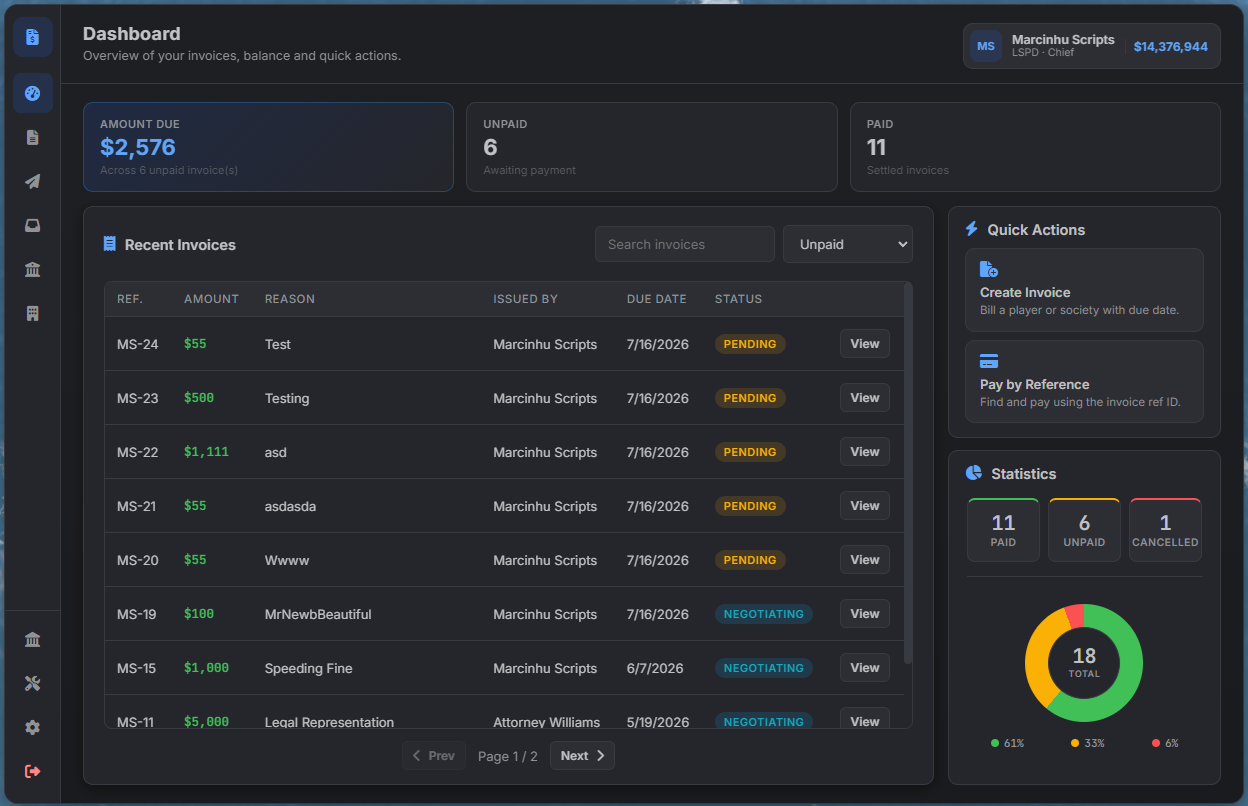Click the $1,111 amount on MS-22
The width and height of the screenshot is (1248, 806).
tap(206, 452)
